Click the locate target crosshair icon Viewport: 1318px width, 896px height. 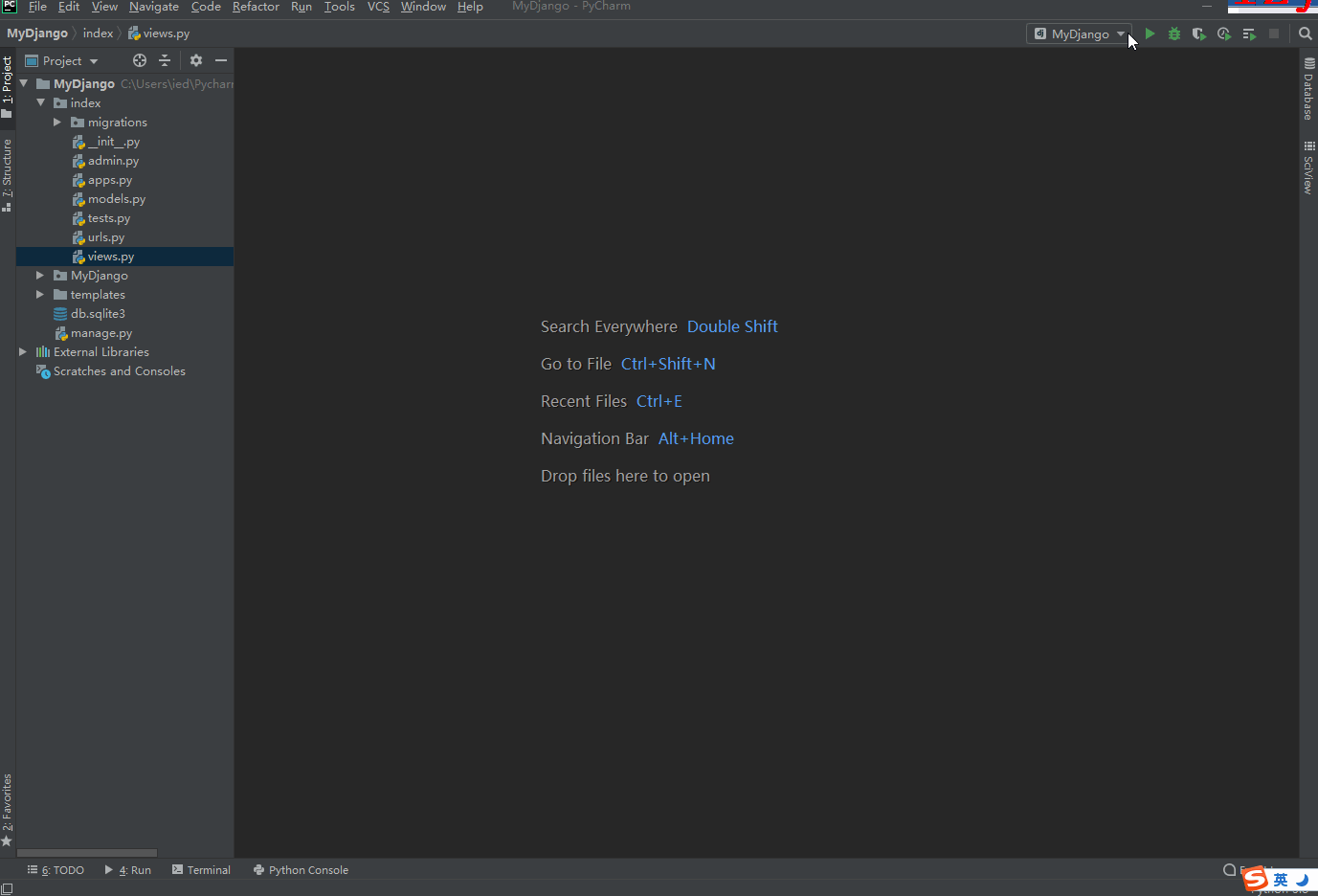coord(140,60)
